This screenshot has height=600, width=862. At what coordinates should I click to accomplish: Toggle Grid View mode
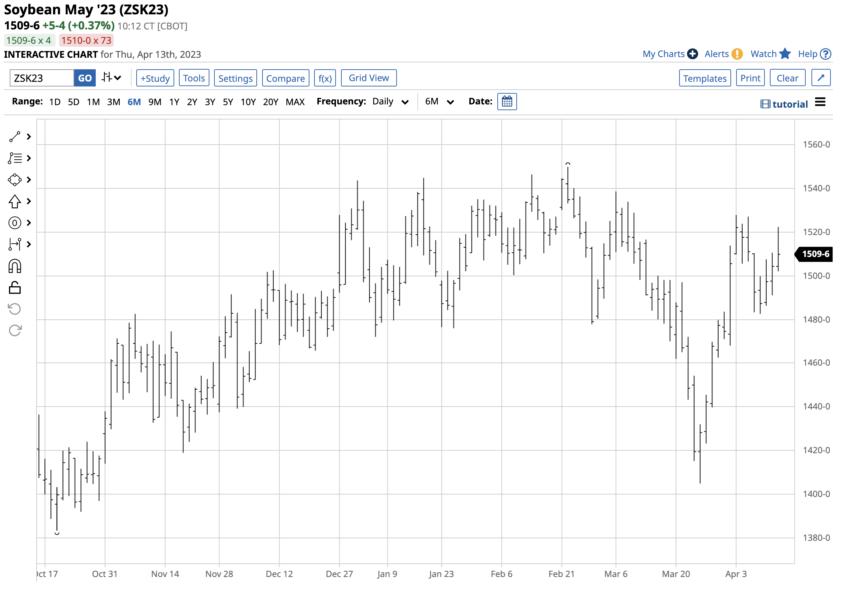click(368, 77)
